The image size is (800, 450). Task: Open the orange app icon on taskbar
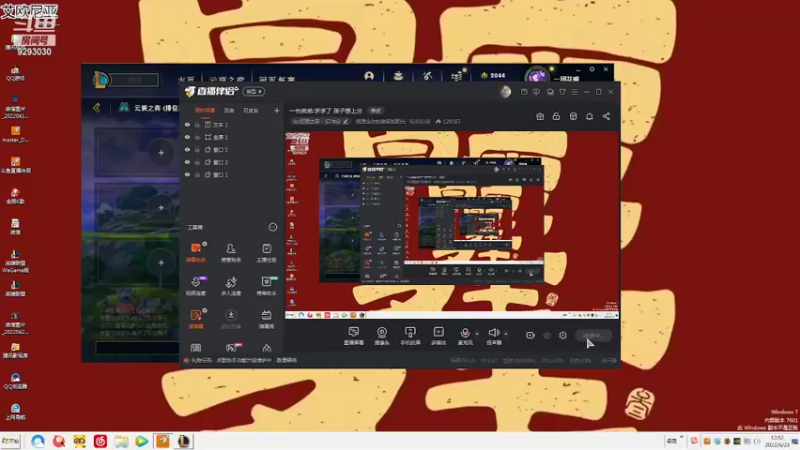pos(163,441)
